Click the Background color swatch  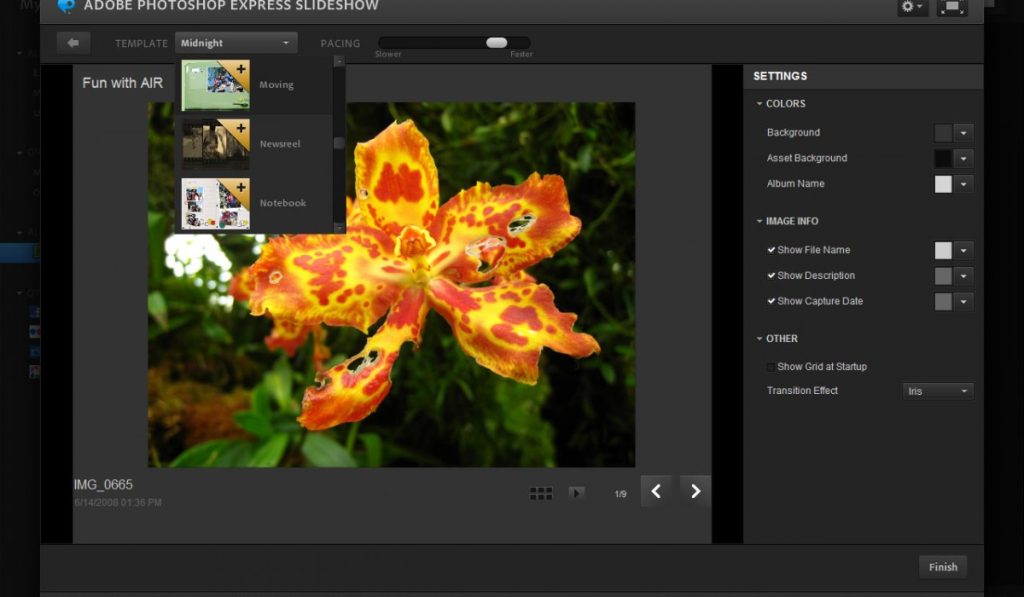click(943, 133)
